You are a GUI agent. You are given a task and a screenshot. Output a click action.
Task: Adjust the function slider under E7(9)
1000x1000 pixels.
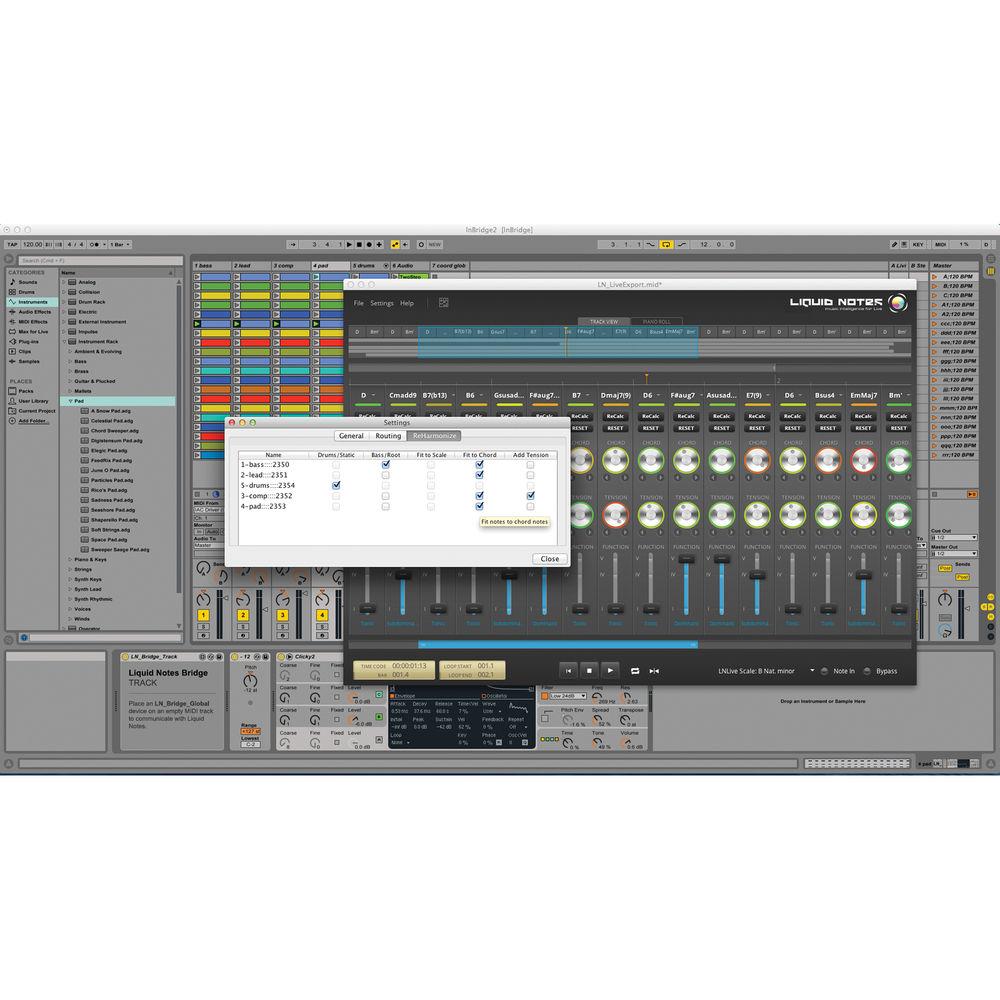click(x=757, y=577)
